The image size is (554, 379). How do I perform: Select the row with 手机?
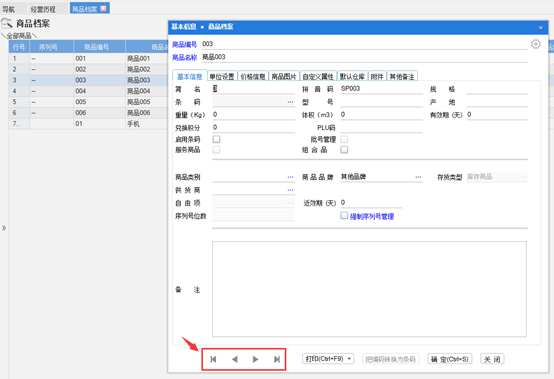click(x=88, y=124)
